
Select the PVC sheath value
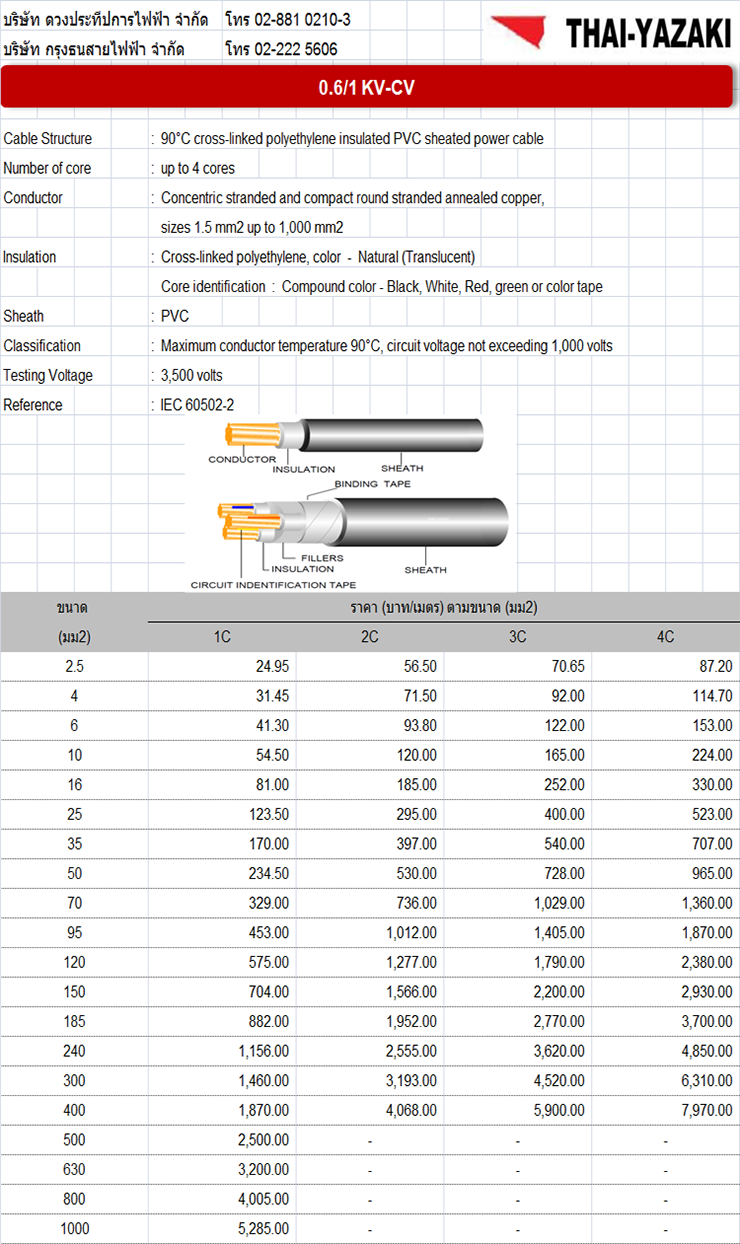click(175, 316)
